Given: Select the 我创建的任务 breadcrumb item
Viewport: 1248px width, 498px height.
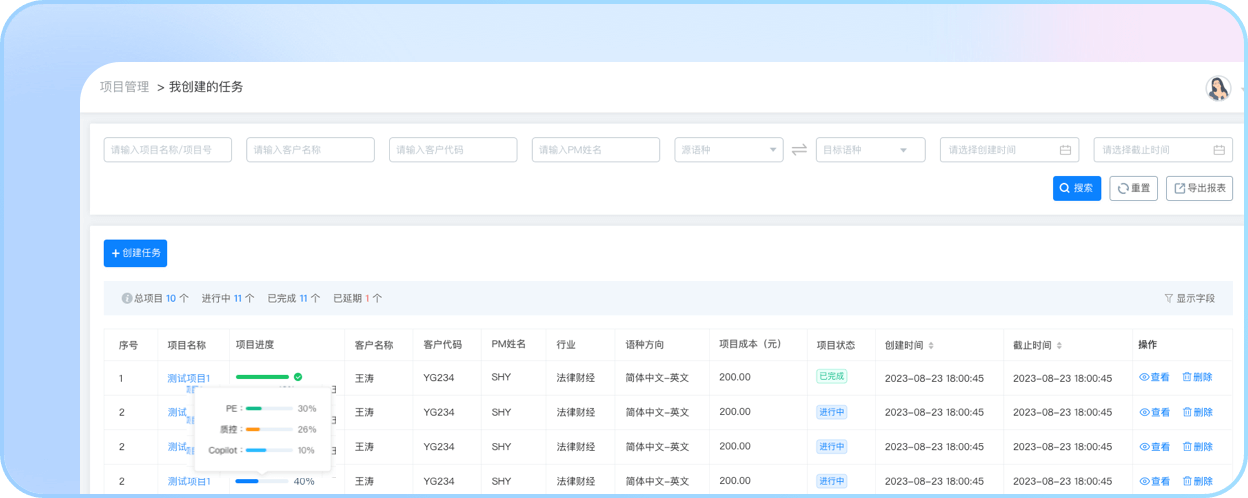Looking at the screenshot, I should click(x=206, y=87).
